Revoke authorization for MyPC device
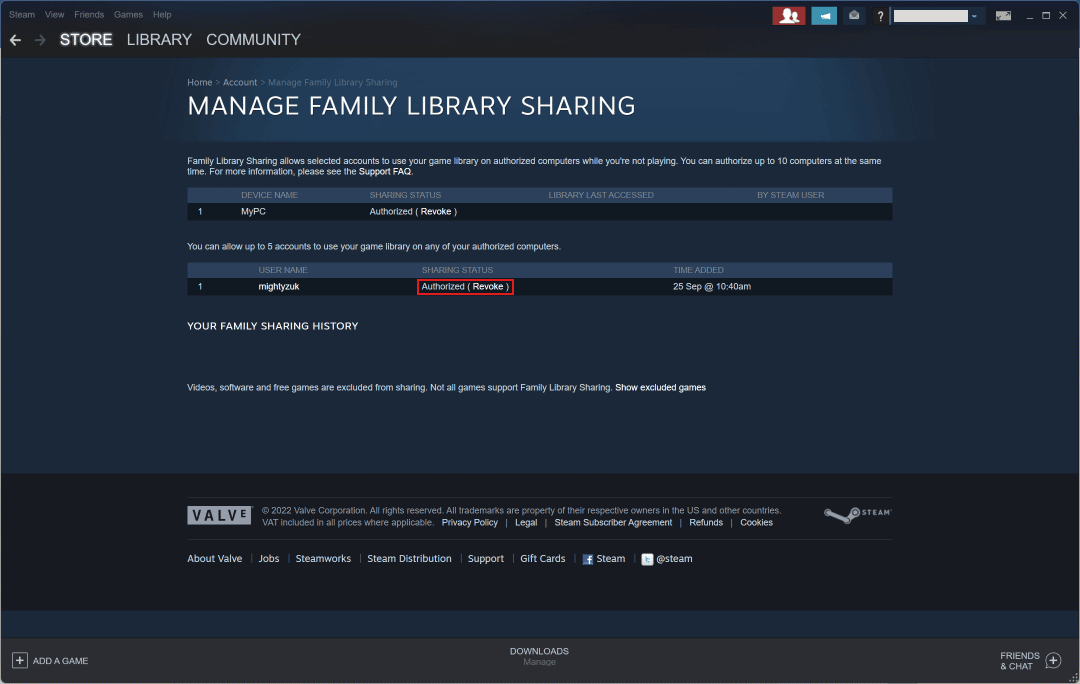The height and width of the screenshot is (684, 1080). 436,211
